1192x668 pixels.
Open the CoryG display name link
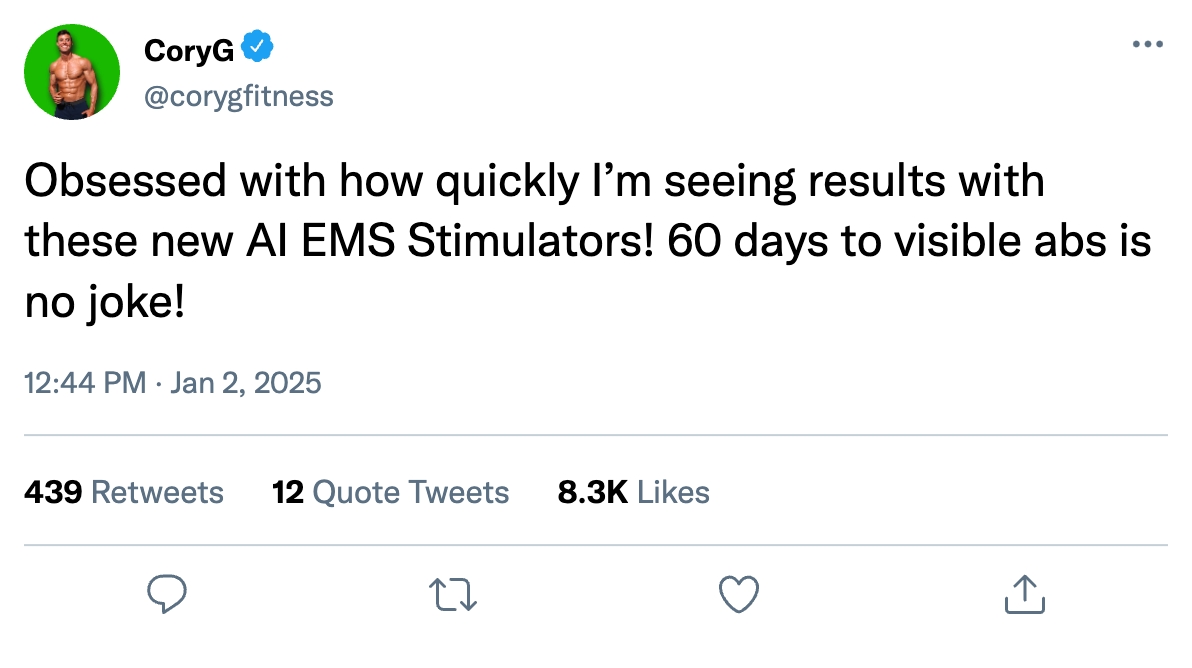point(189,50)
